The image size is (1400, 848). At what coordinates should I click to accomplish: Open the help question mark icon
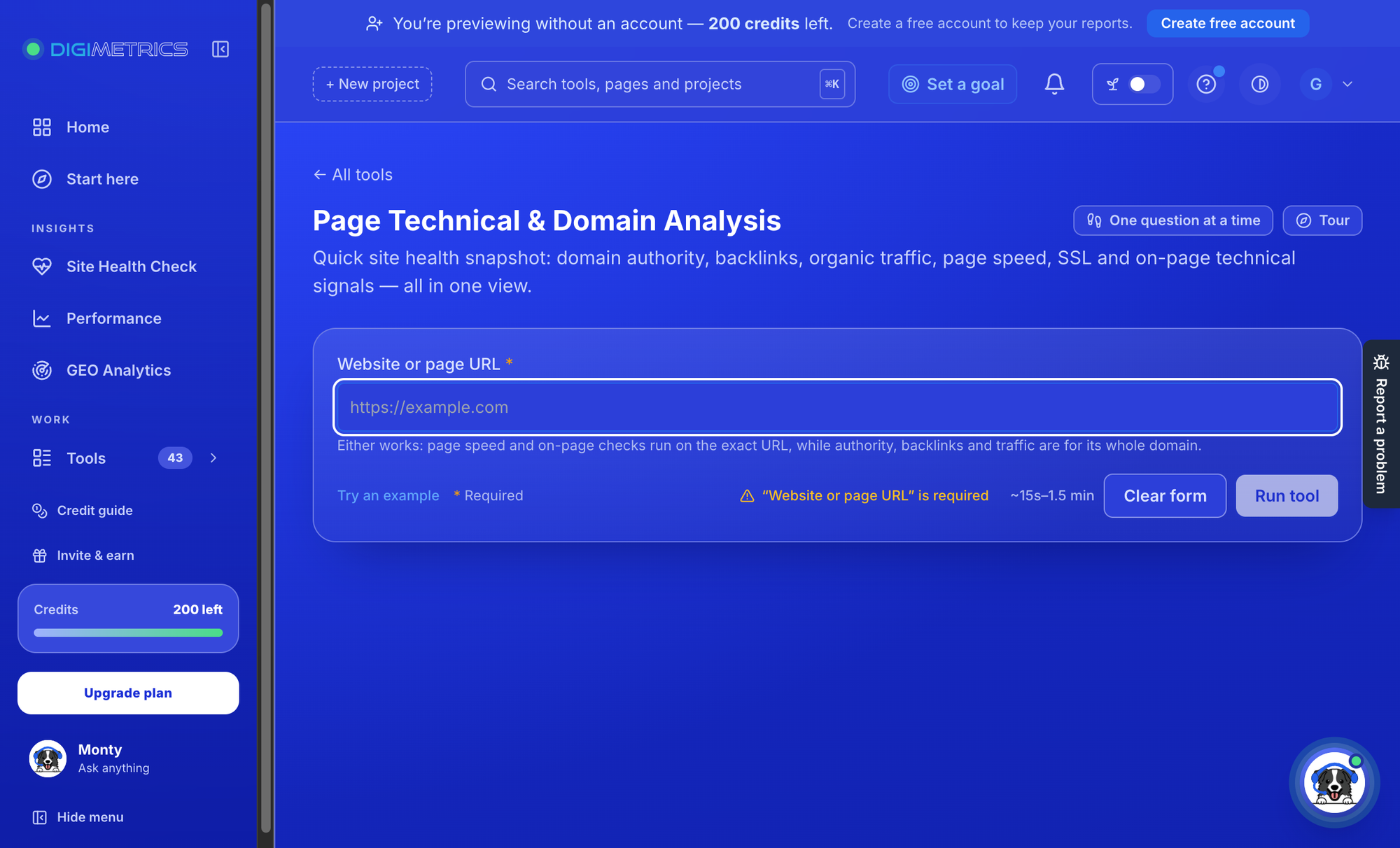[x=1206, y=84]
